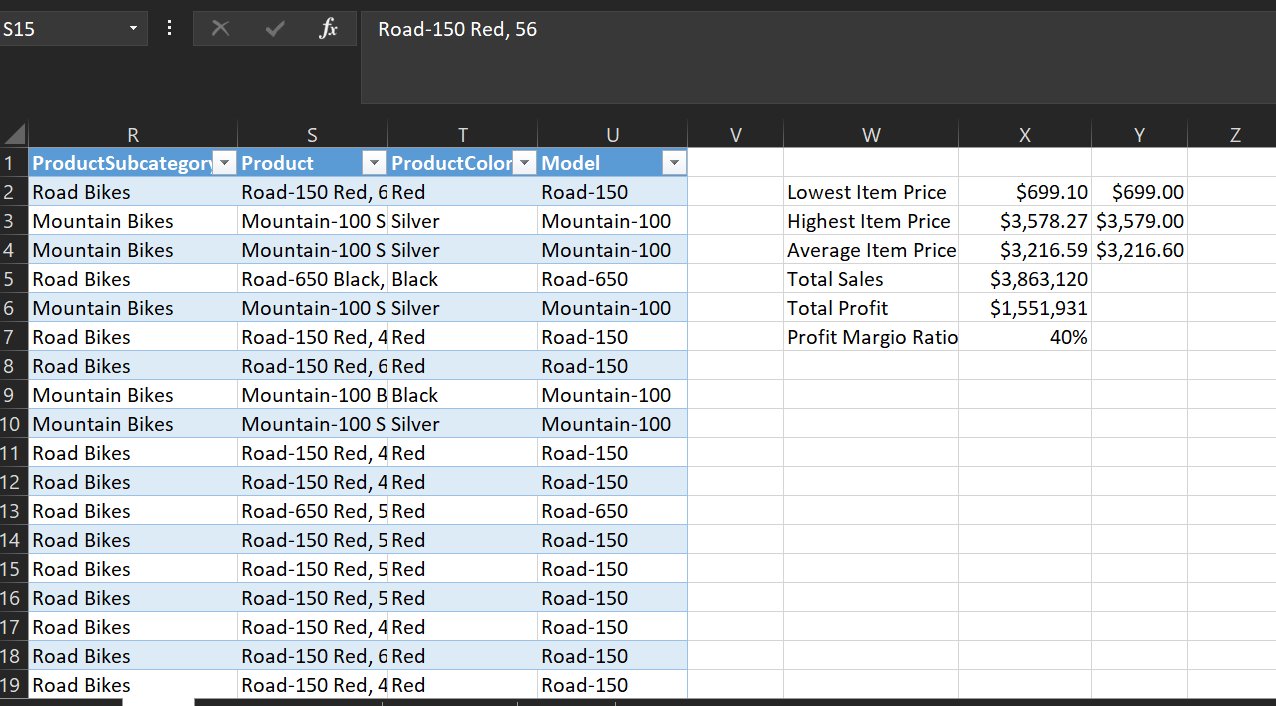This screenshot has width=1276, height=706.
Task: Open the ProductSubcategory filter dropdown
Action: click(225, 163)
